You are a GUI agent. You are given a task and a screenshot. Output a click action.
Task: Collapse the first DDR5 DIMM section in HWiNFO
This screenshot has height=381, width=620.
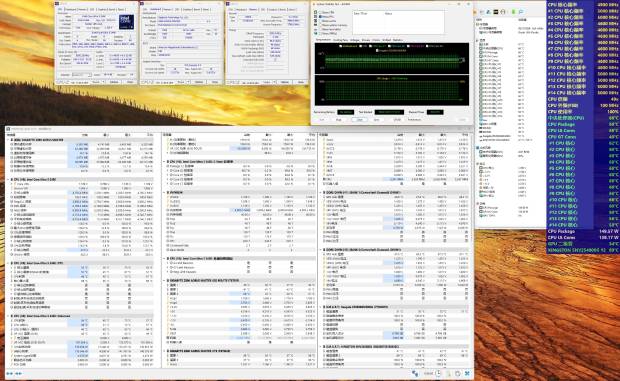click(x=321, y=192)
